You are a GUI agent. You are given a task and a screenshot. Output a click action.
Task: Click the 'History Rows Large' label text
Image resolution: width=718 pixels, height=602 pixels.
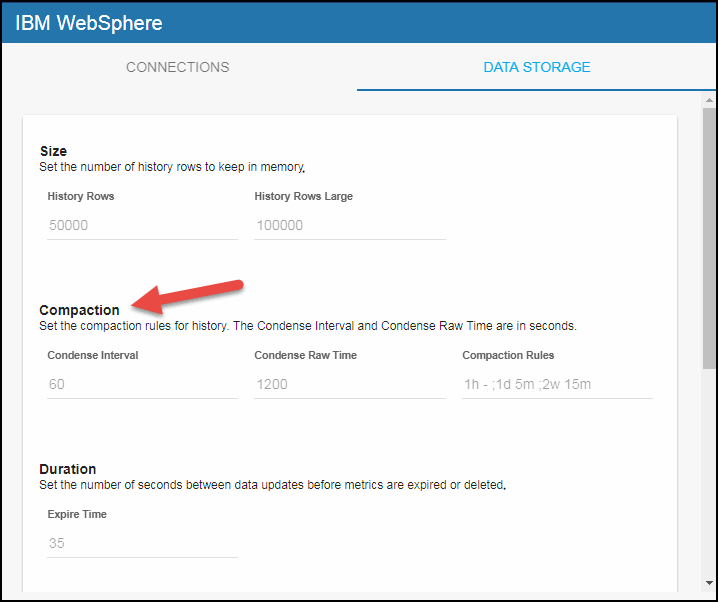point(303,196)
